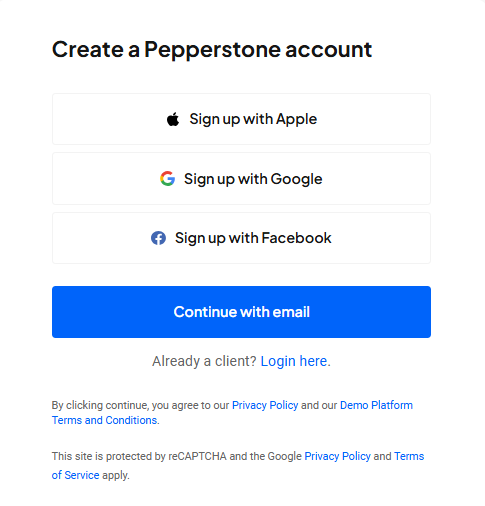Click the reCAPTCHA protection notice text

point(177,456)
